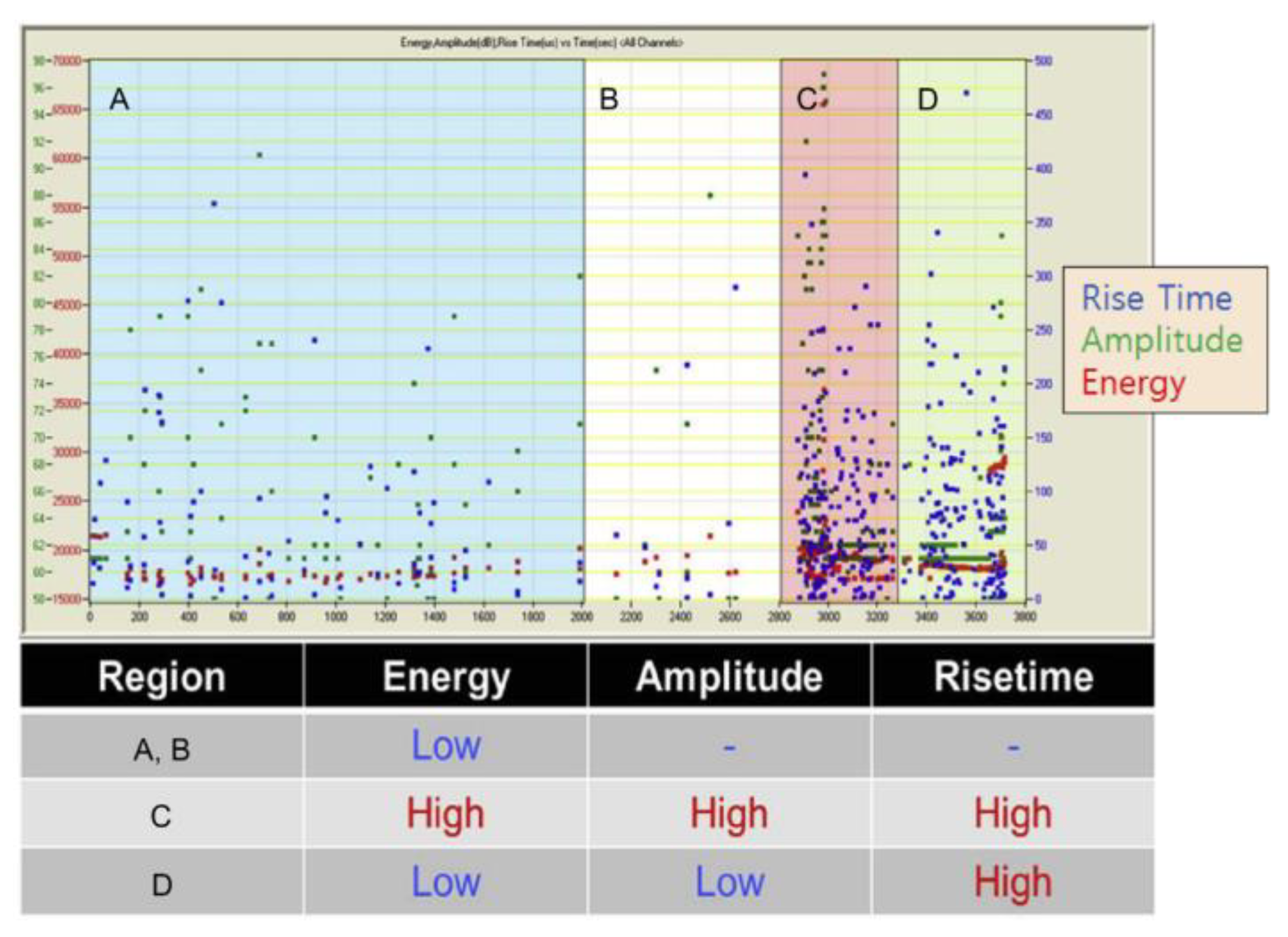Click the 'D' row label in table
Image resolution: width=1288 pixels, height=937 pixels.
(x=162, y=885)
